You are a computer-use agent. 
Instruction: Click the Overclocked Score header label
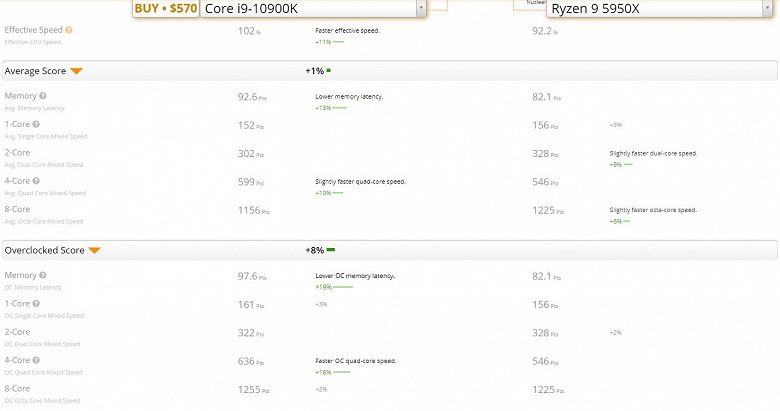pos(44,250)
